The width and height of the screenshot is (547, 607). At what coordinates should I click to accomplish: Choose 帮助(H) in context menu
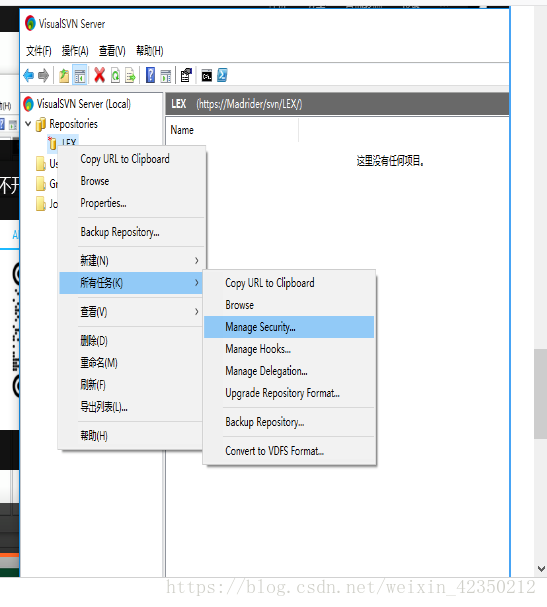coord(132,436)
